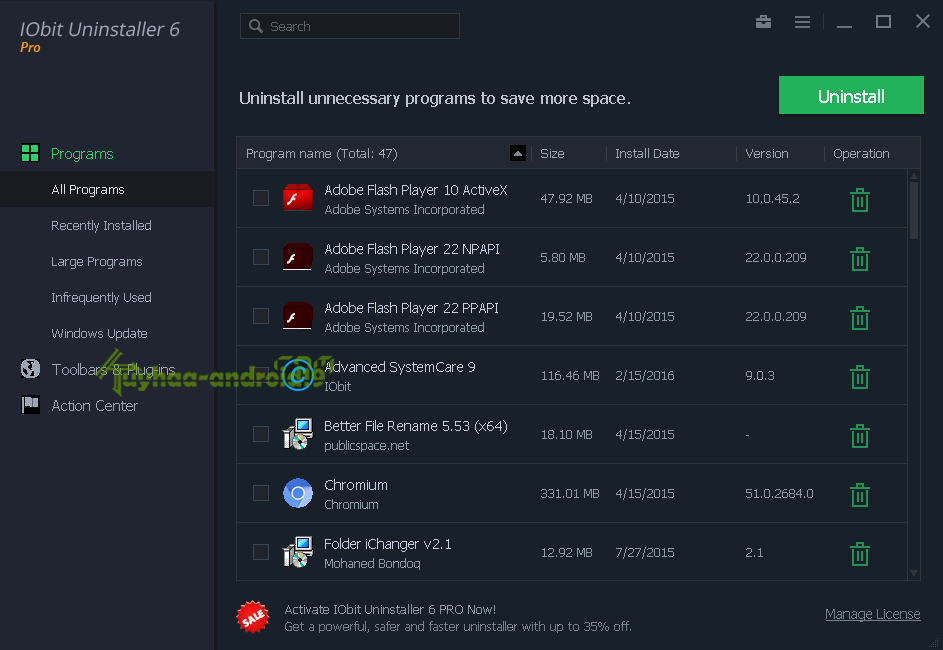Image resolution: width=943 pixels, height=650 pixels.
Task: Click the Programs grid icon
Action: tap(30, 153)
